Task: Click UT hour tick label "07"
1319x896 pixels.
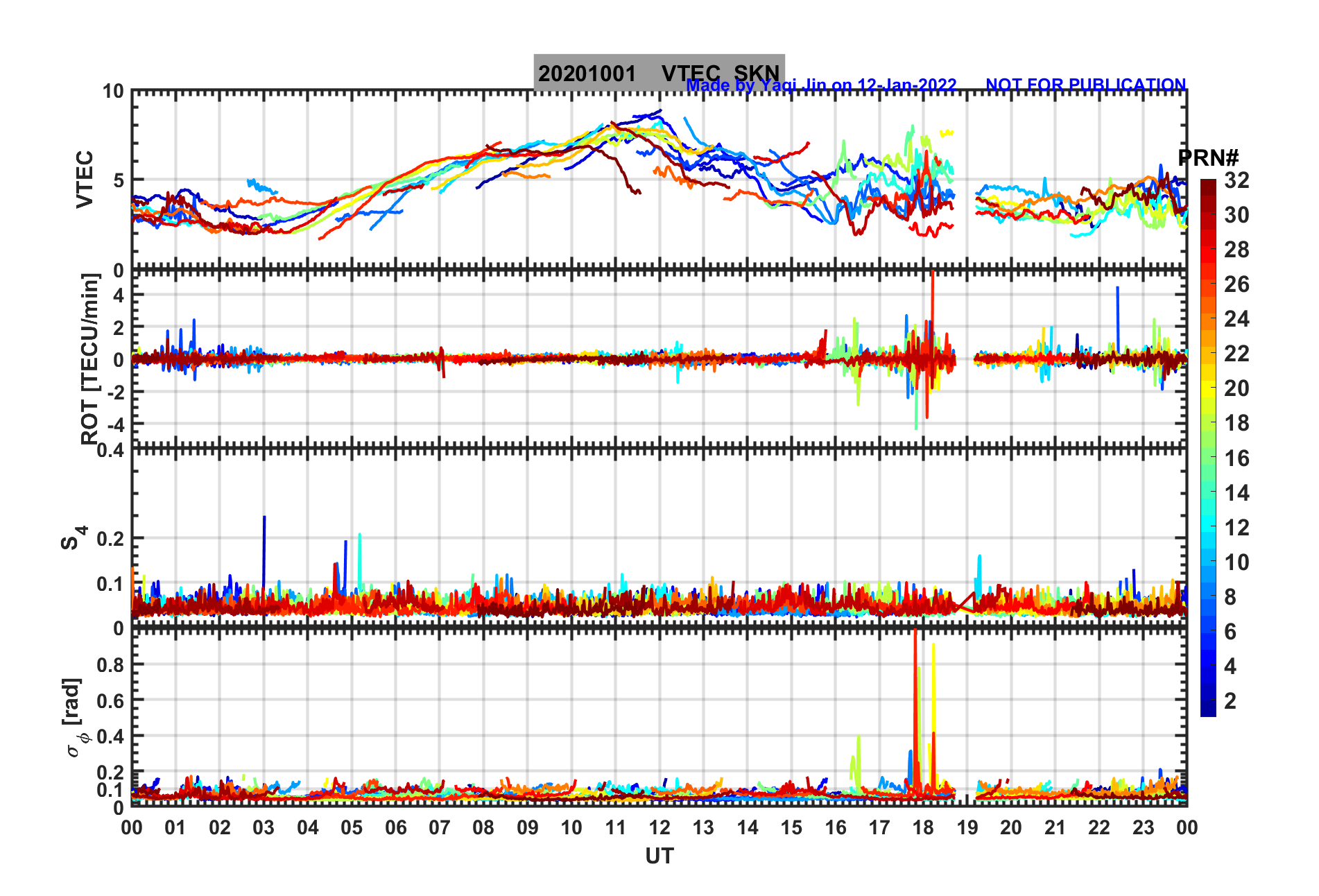Action: point(440,827)
